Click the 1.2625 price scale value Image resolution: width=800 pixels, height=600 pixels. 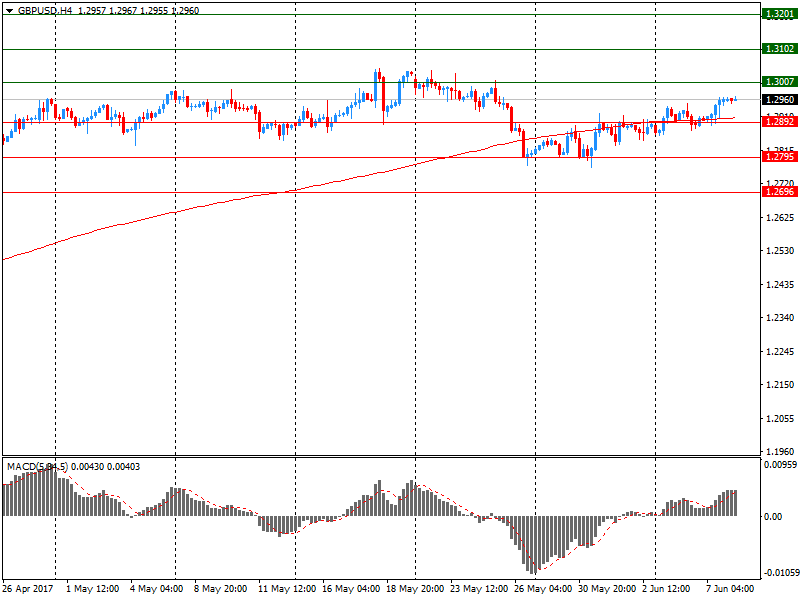pyautogui.click(x=780, y=218)
